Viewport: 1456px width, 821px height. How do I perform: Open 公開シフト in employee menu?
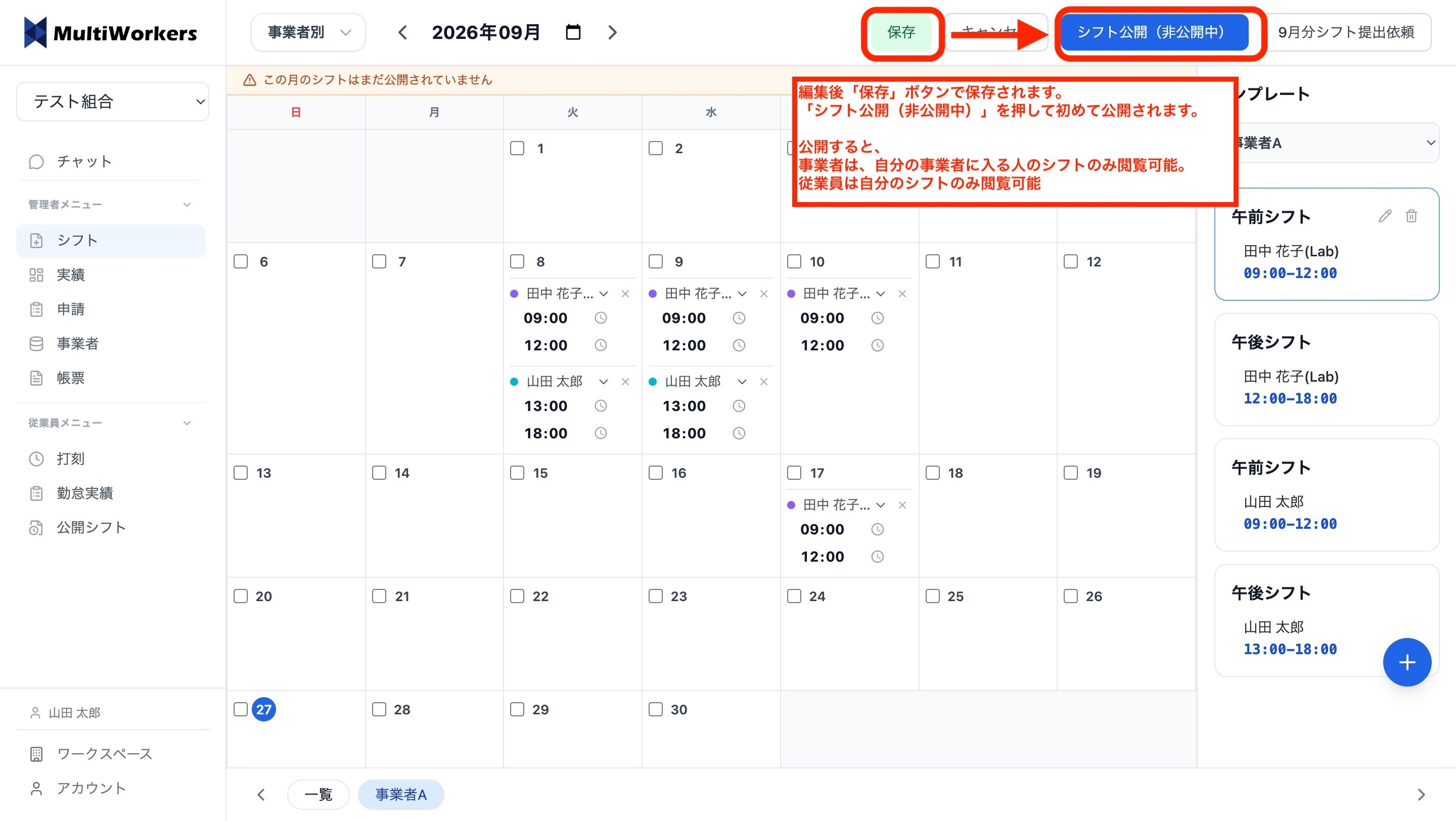coord(111,528)
